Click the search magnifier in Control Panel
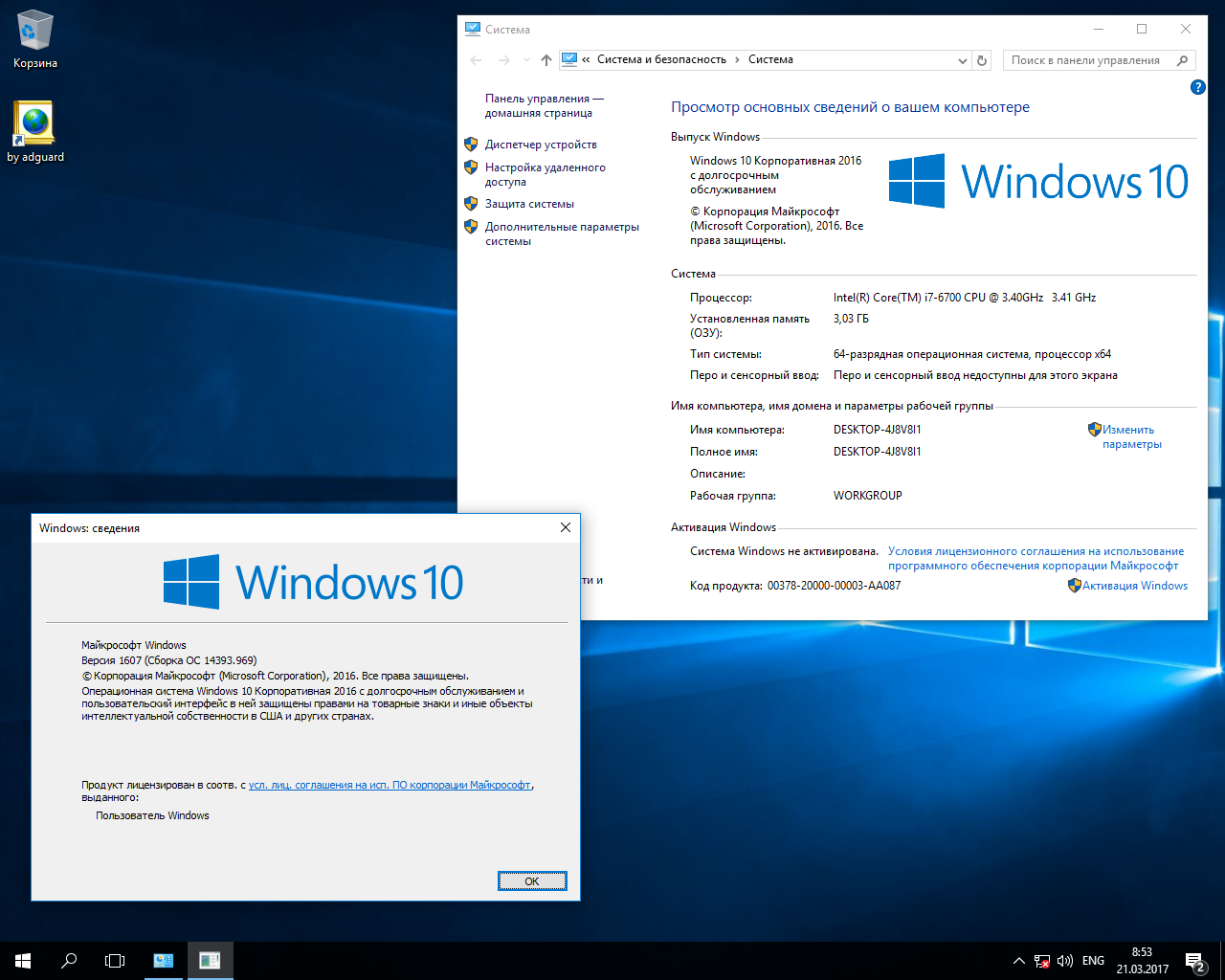This screenshot has height=980, width=1225. pos(1183,60)
